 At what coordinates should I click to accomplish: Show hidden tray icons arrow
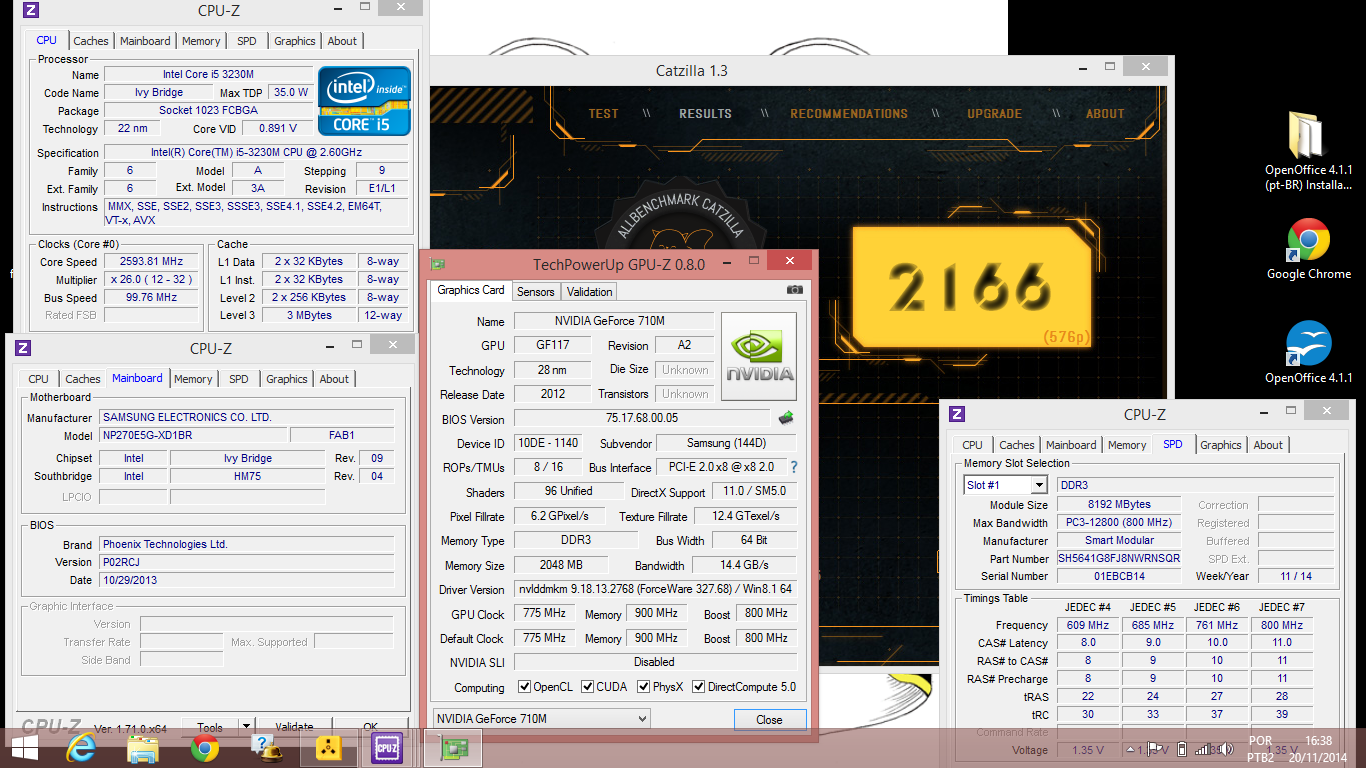pyautogui.click(x=1130, y=748)
